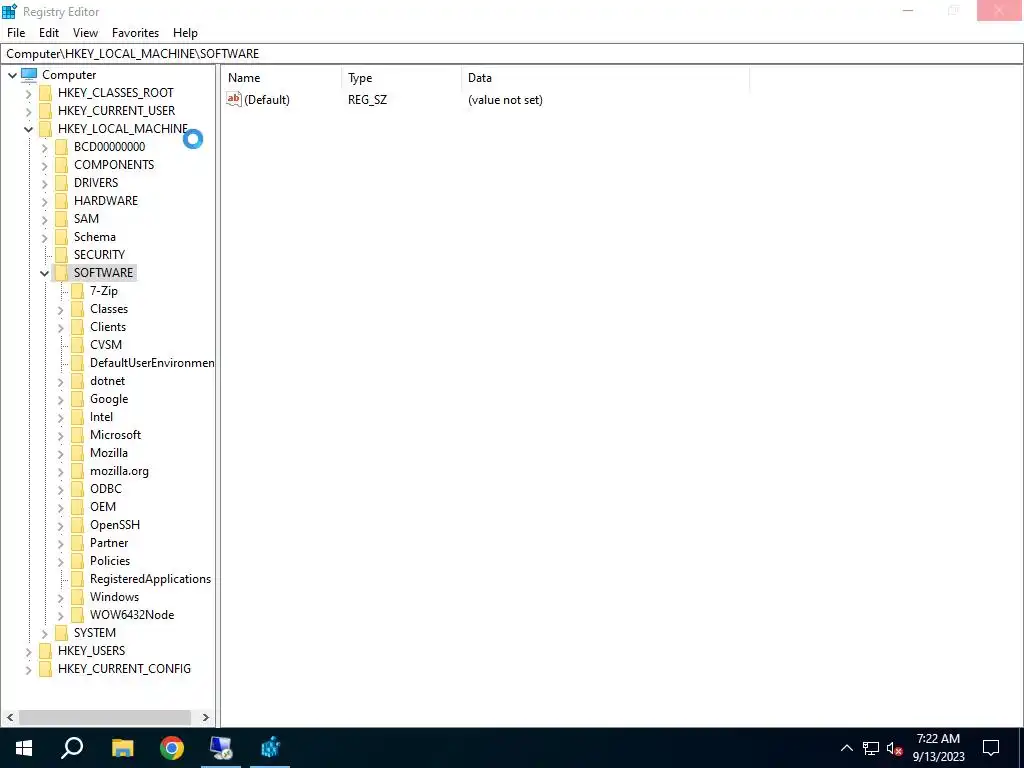The image size is (1024, 768).
Task: Click the folder icon beside CVSM
Action: tap(78, 345)
